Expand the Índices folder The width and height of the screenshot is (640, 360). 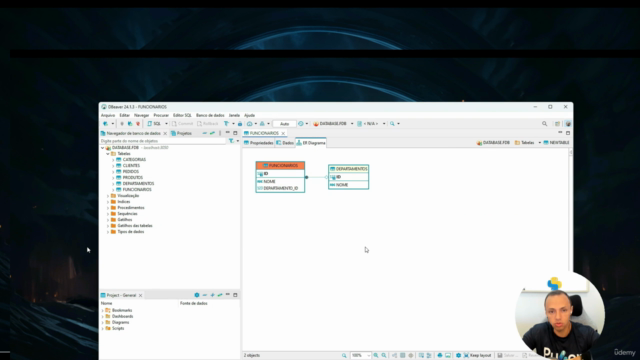[x=108, y=202]
